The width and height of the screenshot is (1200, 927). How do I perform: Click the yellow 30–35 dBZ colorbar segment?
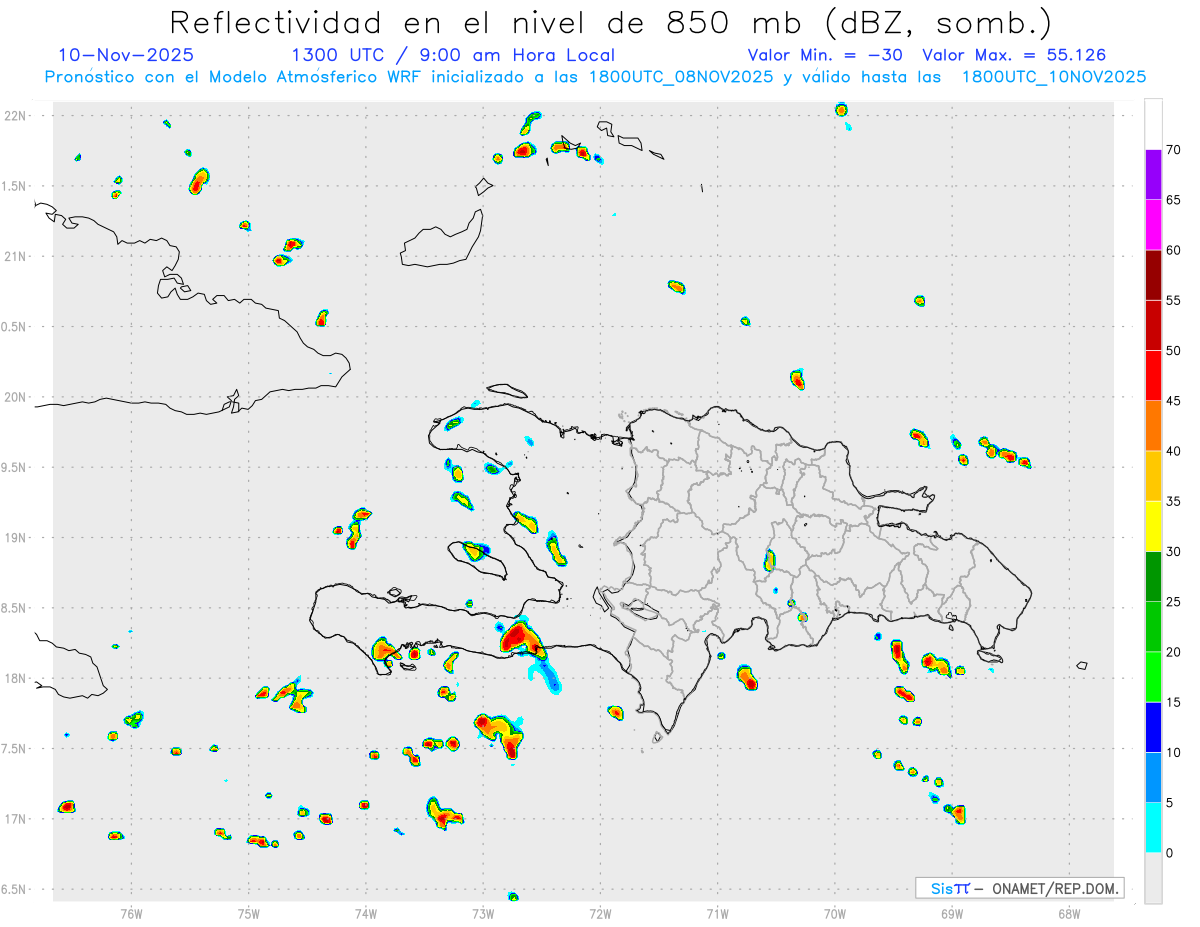[1153, 526]
